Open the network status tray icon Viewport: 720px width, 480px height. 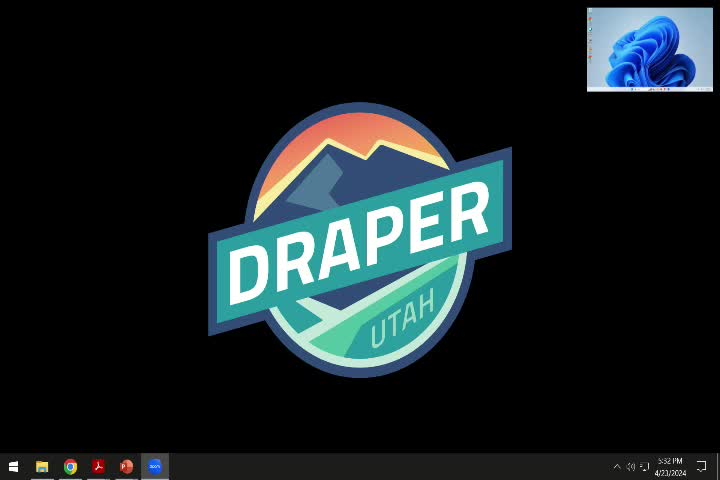point(645,467)
